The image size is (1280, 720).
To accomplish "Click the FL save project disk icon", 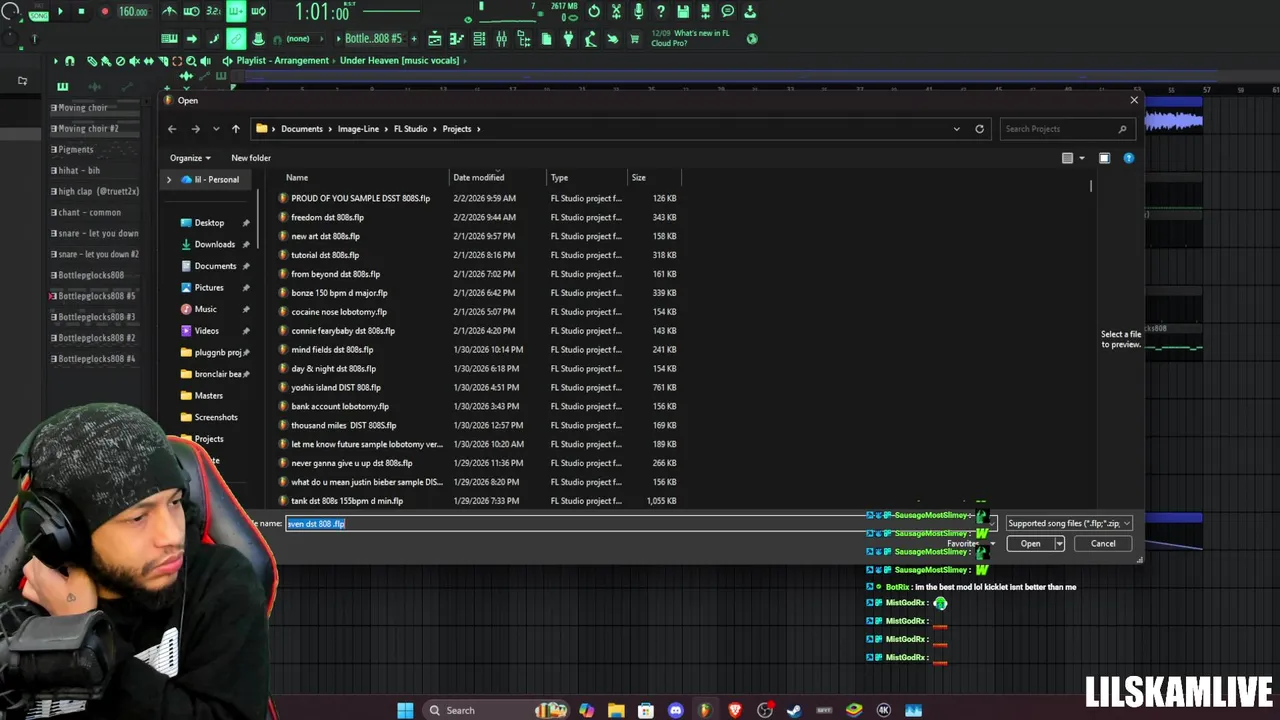I will pos(683,12).
